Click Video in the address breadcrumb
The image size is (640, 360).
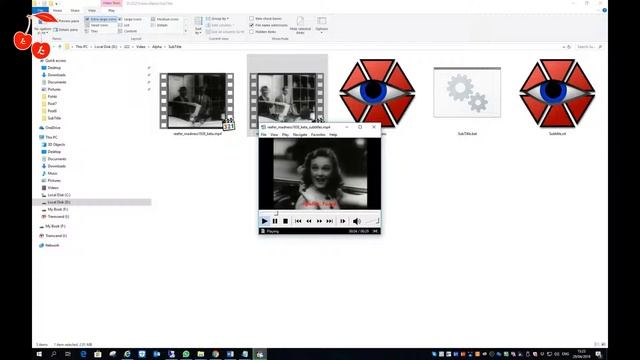[141, 47]
